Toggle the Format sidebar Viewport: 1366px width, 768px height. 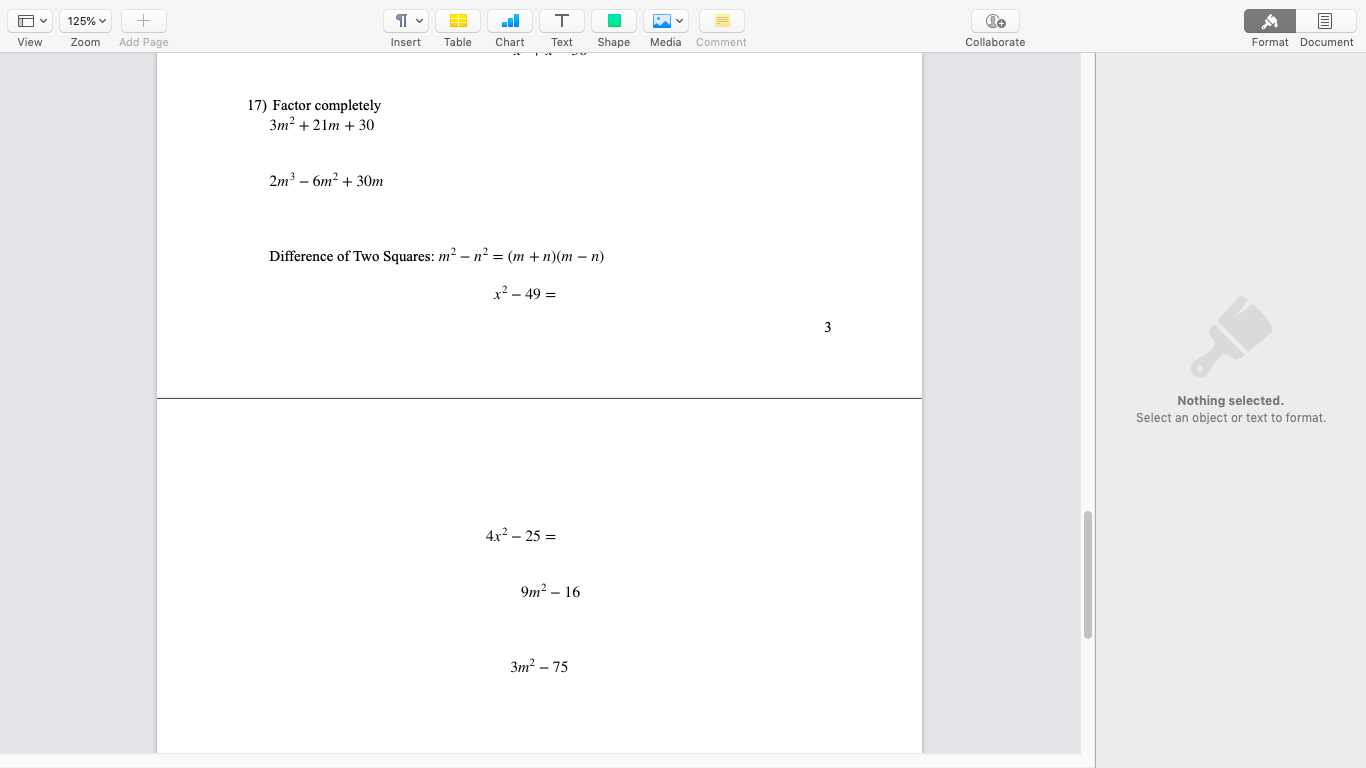(x=1268, y=20)
